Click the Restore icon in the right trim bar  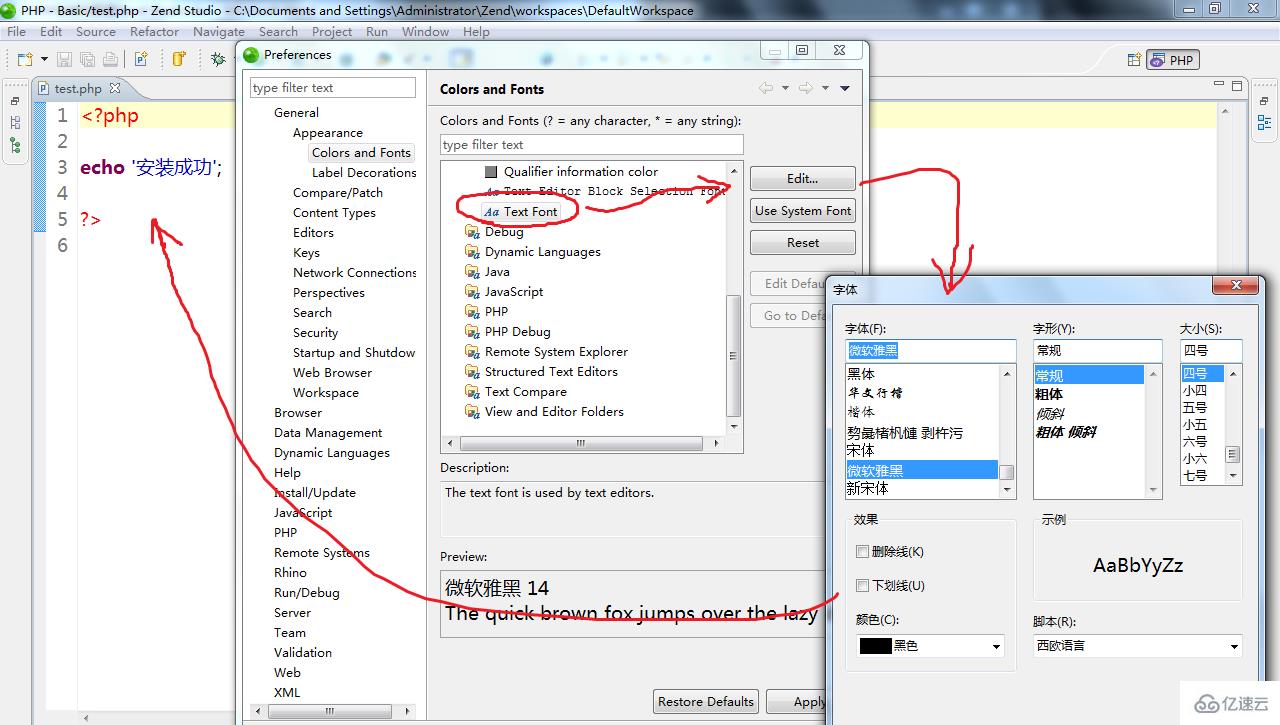(1264, 102)
